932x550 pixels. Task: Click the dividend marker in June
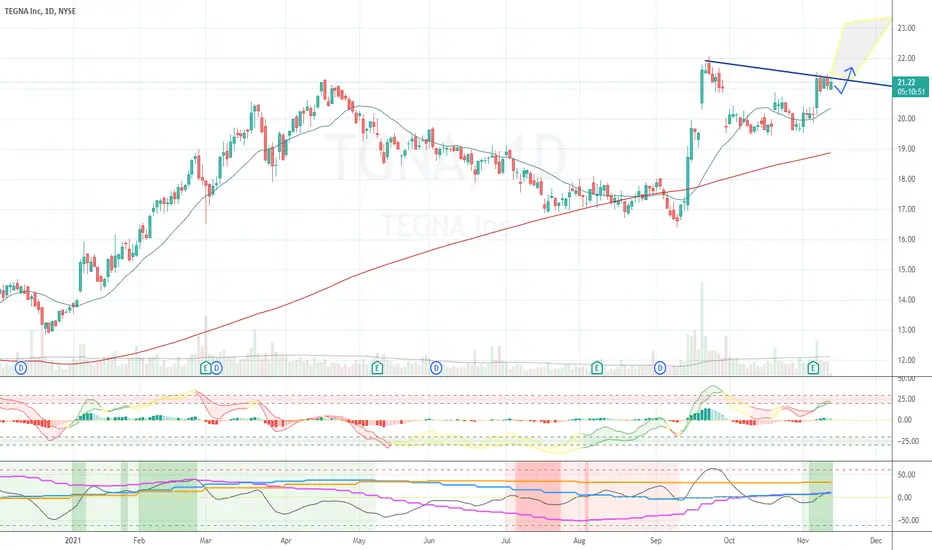pos(436,368)
